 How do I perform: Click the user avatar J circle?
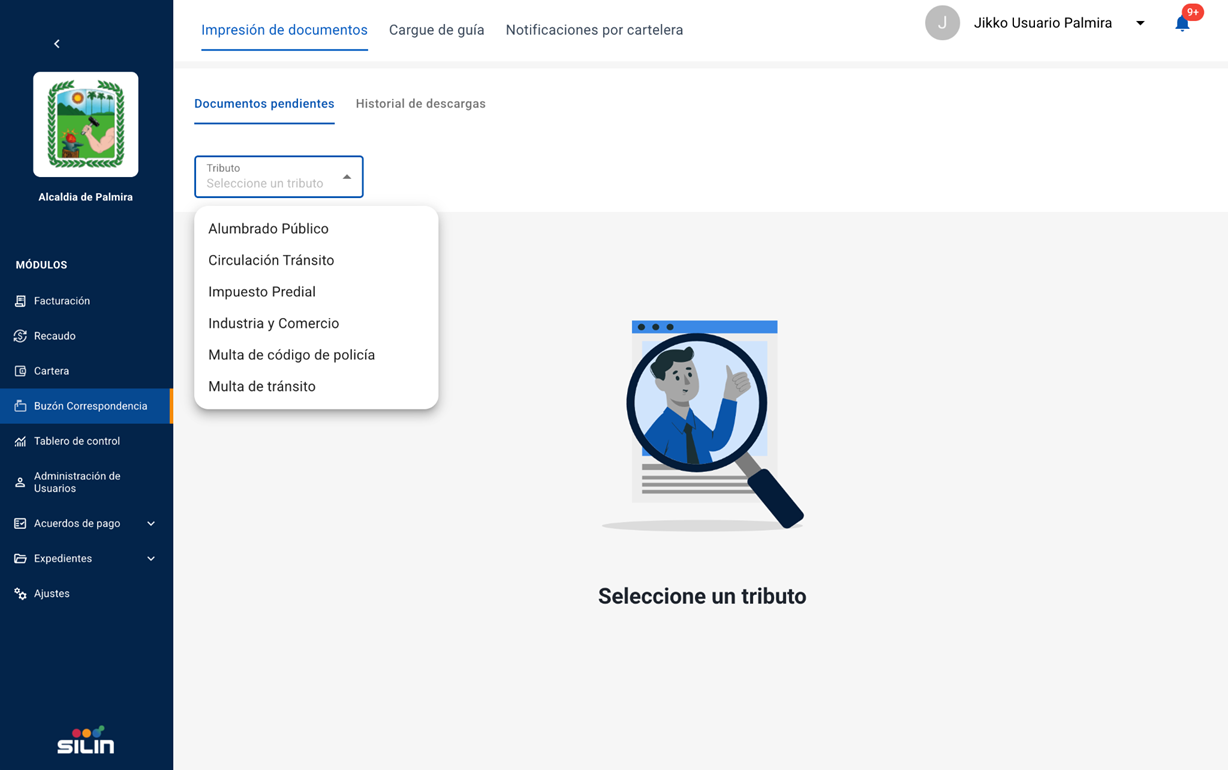[942, 23]
